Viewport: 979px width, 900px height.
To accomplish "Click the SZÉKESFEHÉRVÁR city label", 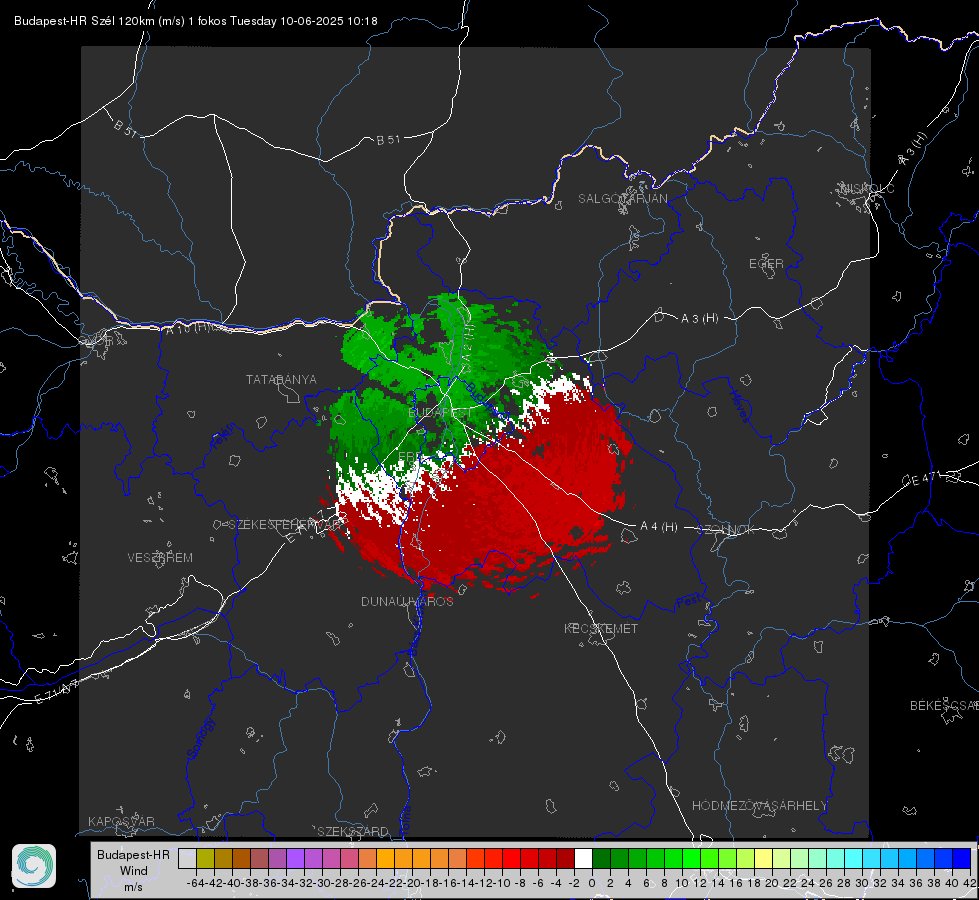I will [286, 524].
